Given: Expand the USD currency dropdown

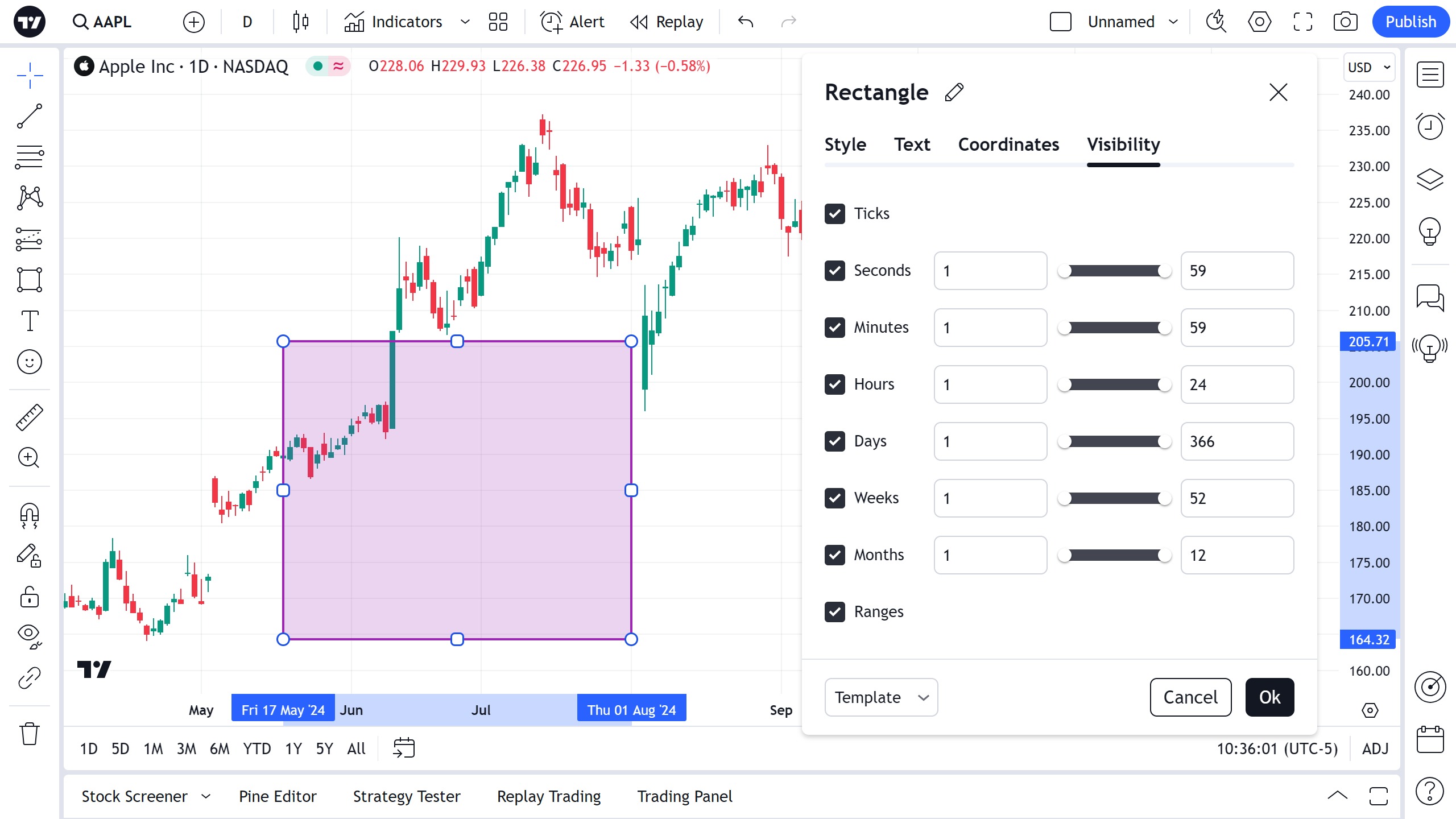Looking at the screenshot, I should click(1369, 67).
